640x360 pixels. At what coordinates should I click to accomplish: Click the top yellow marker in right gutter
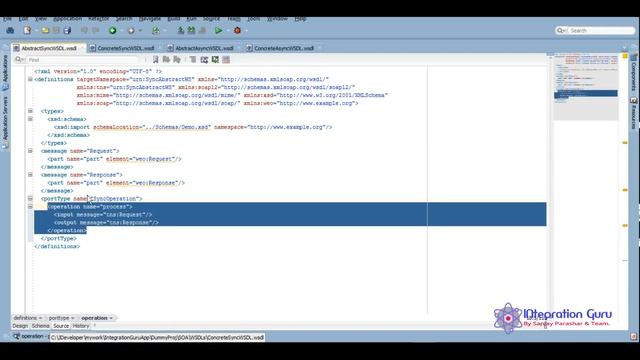coord(625,56)
